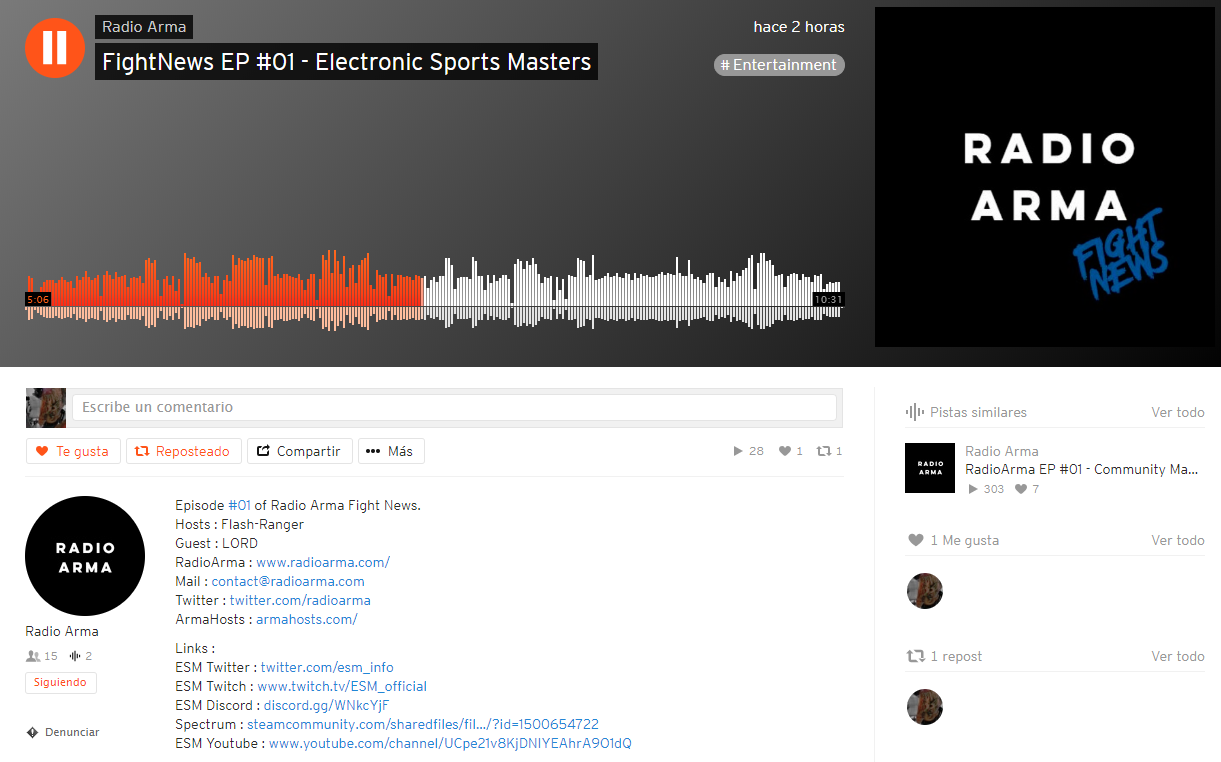The image size is (1221, 762).
Task: Open the avatar of the user who reposted
Action: pyautogui.click(x=925, y=707)
